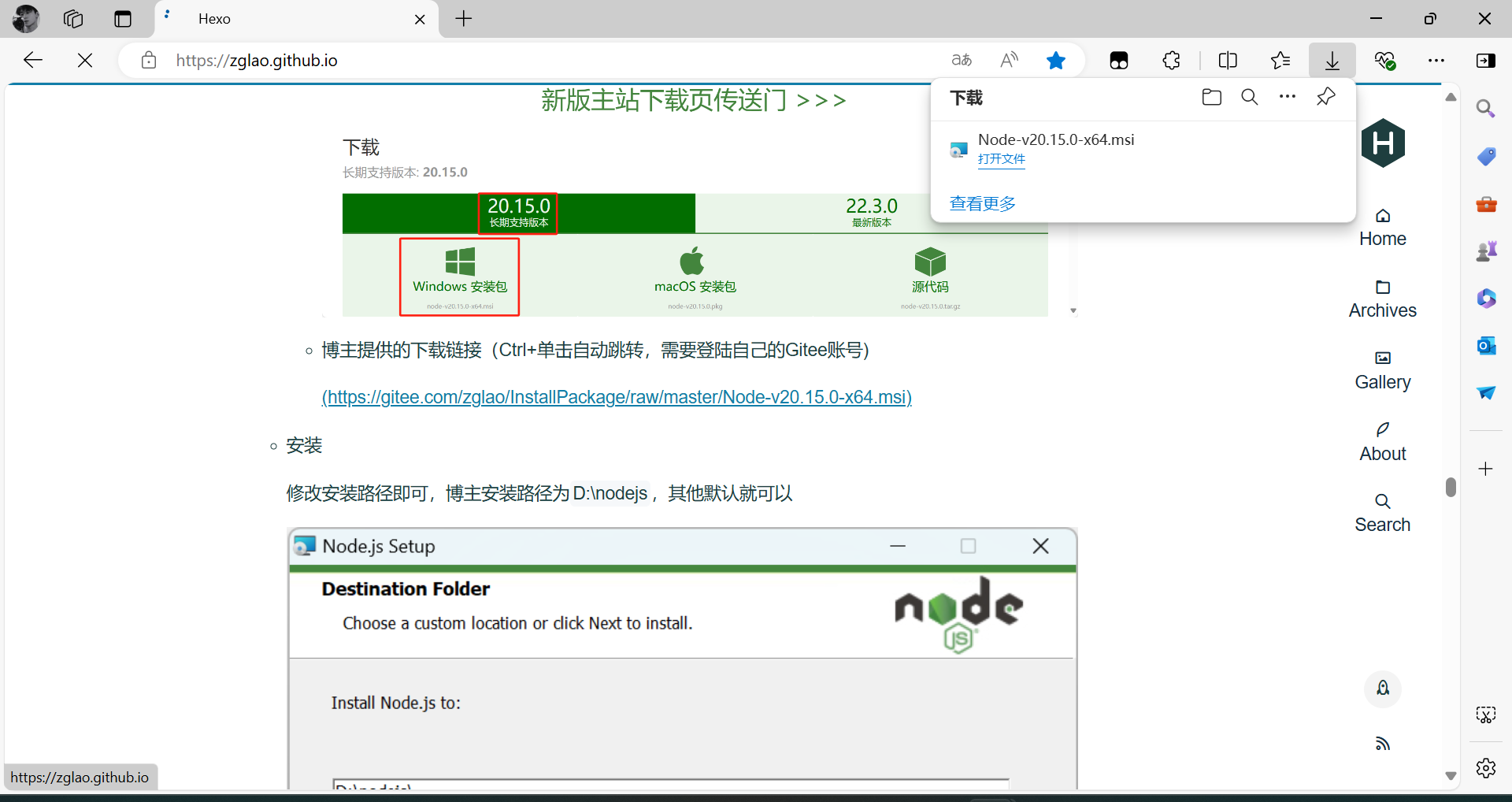Open the 新版主站下载页传送门 link

[694, 100]
